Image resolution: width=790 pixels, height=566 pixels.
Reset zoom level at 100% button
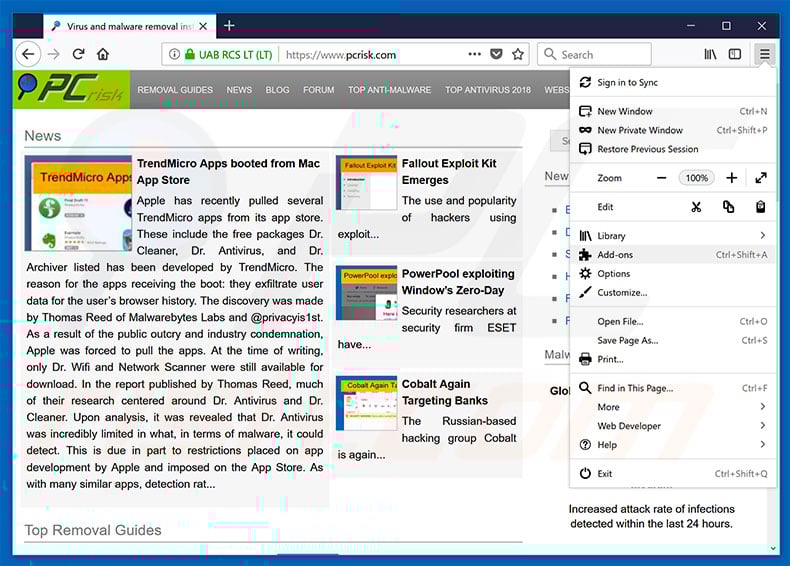696,178
